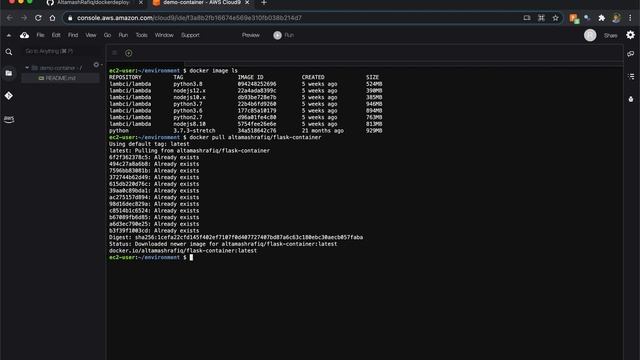Click the docker.io/altamashrafiq/flask-container:latest line
Viewport: 640px width, 360px height.
coord(183,251)
